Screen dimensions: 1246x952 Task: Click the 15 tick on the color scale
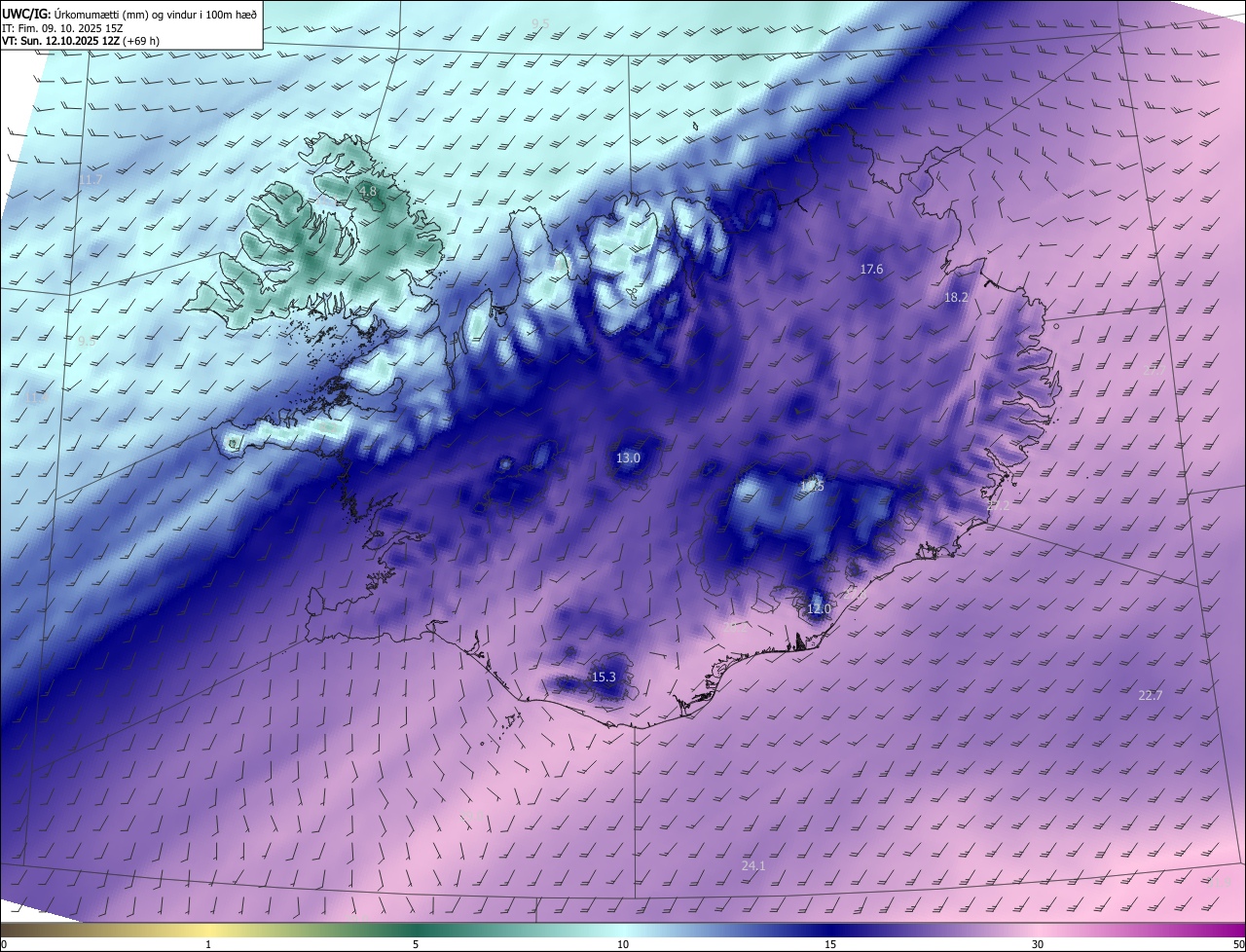pyautogui.click(x=830, y=944)
